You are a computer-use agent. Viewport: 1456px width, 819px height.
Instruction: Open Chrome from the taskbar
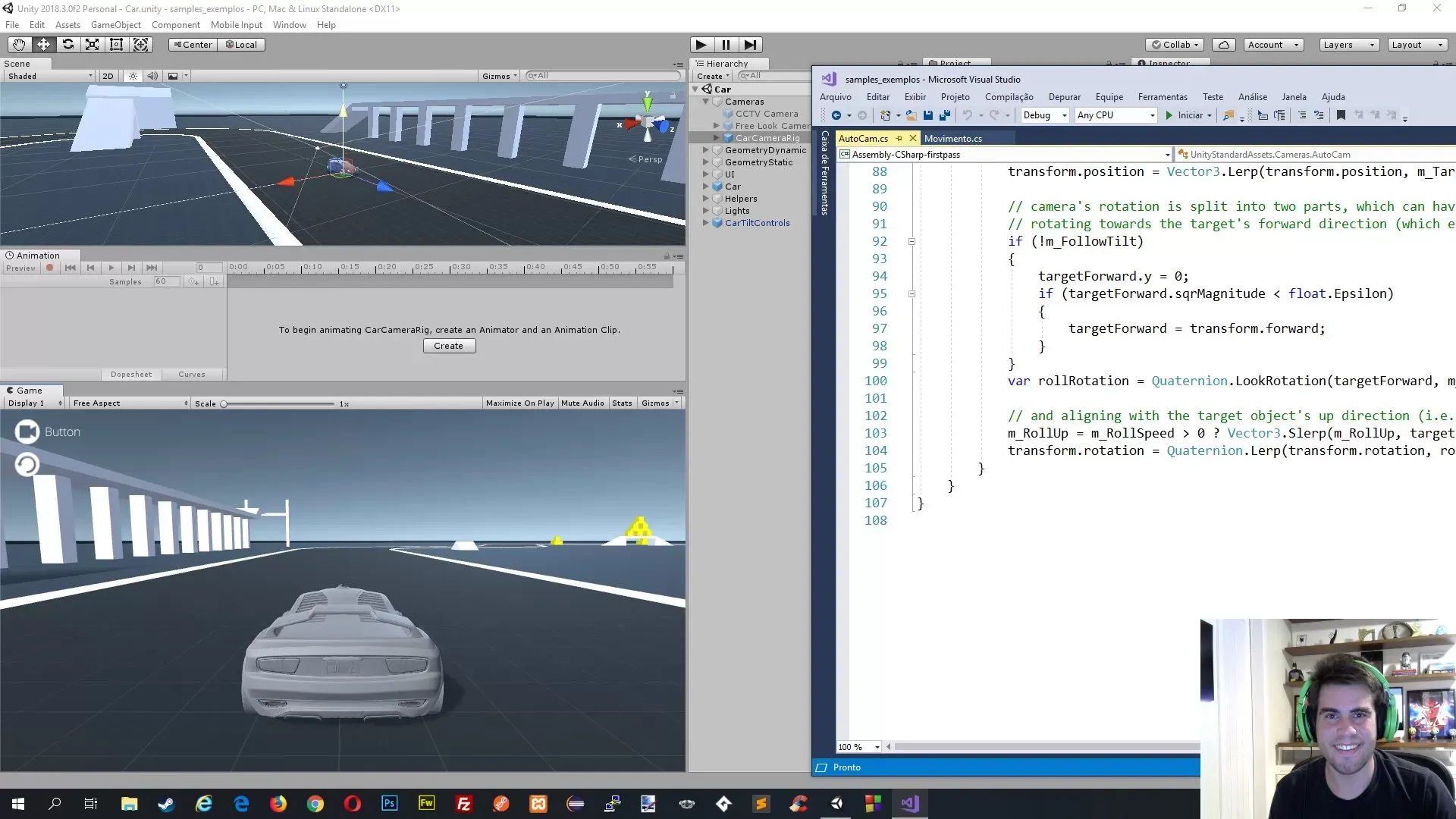315,804
